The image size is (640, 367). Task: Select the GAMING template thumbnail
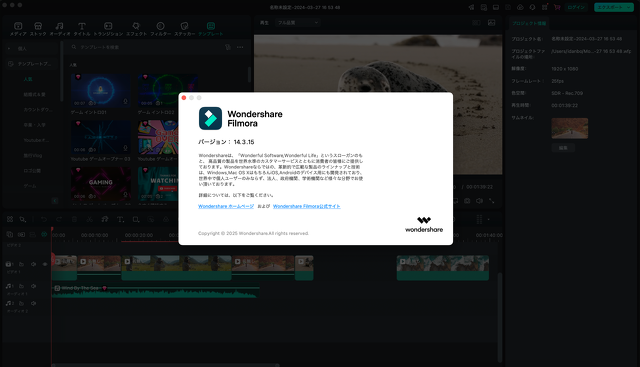click(101, 183)
